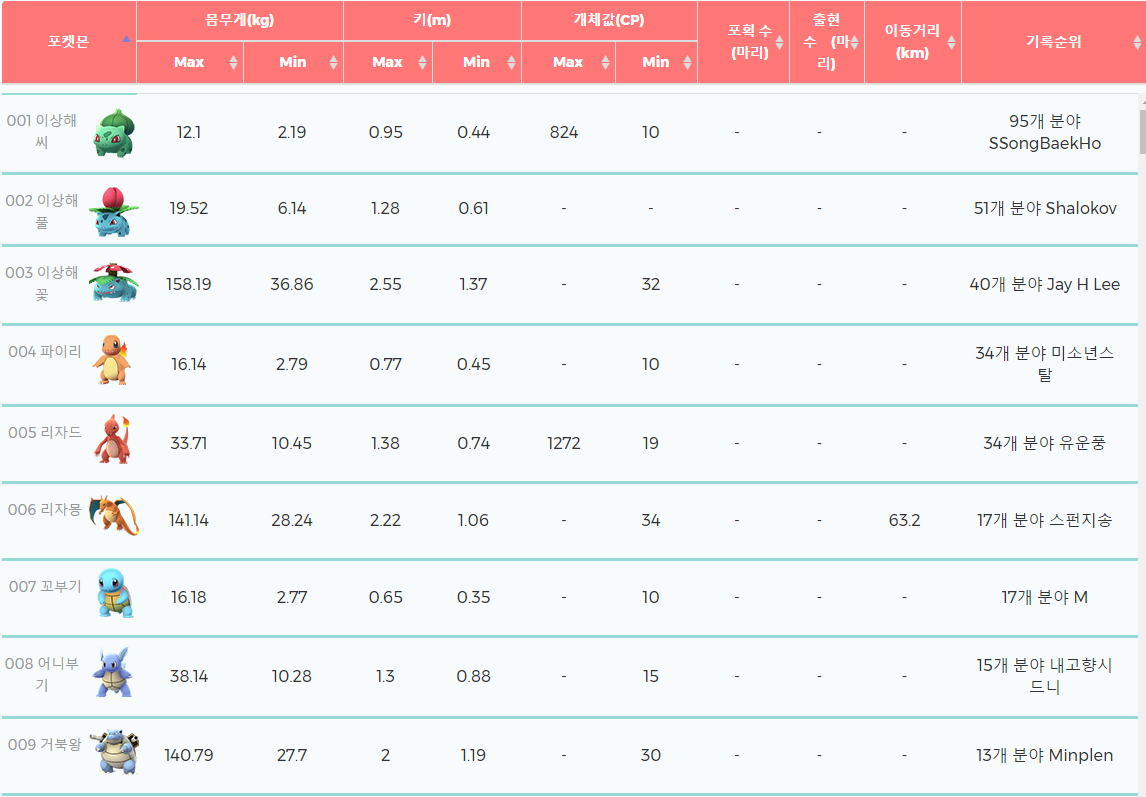Click the '17개 분야 M' record cell
1146x797 pixels.
click(x=1044, y=597)
